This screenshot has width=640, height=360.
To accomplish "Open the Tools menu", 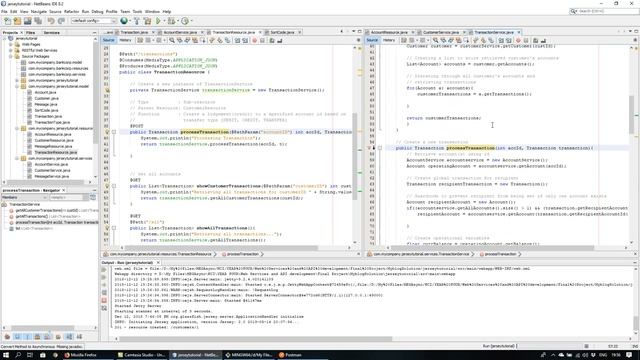I will pyautogui.click(x=137, y=12).
